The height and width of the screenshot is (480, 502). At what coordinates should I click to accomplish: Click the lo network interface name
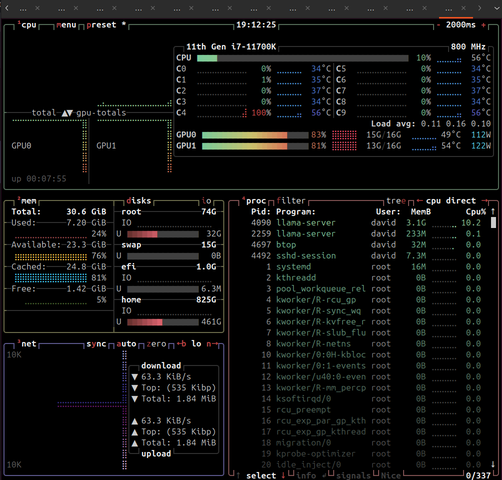click(196, 344)
